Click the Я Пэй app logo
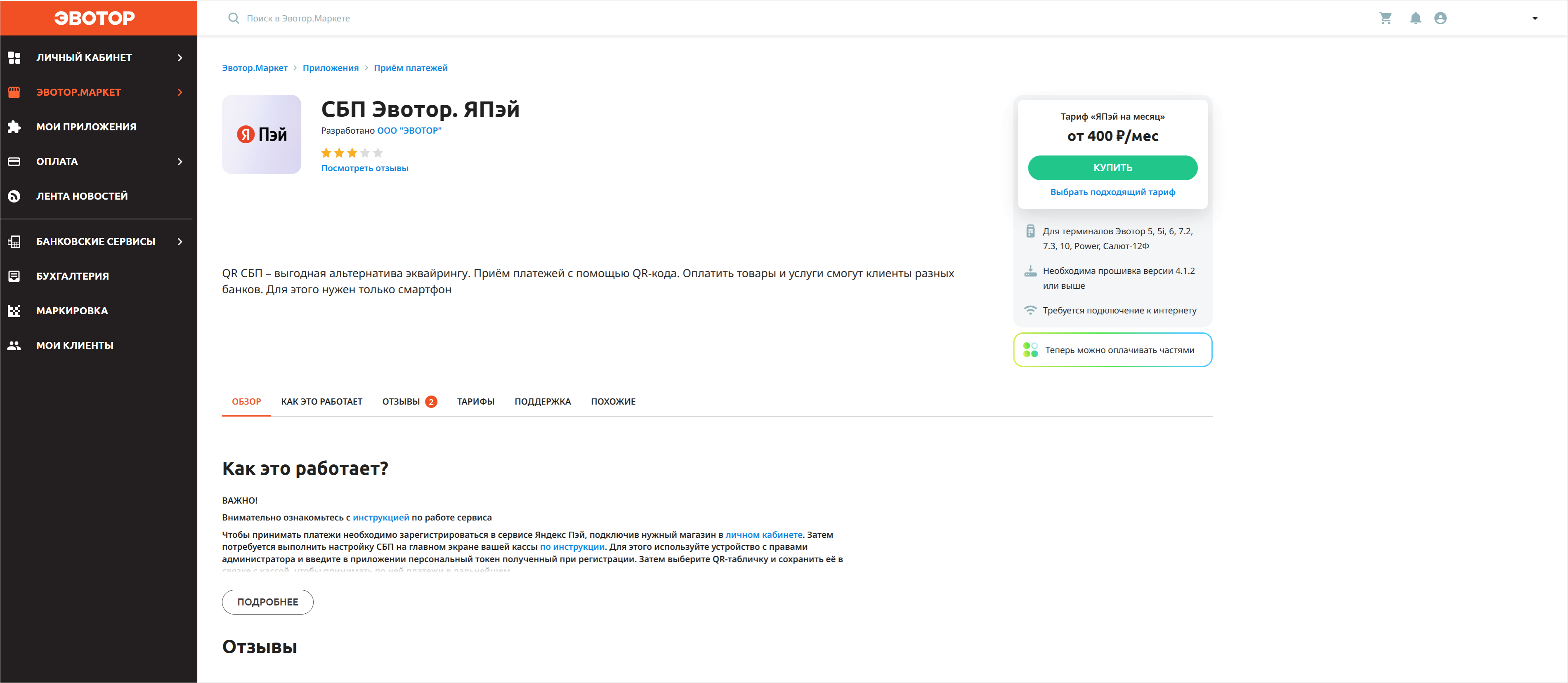Viewport: 1568px width, 683px height. click(x=261, y=134)
